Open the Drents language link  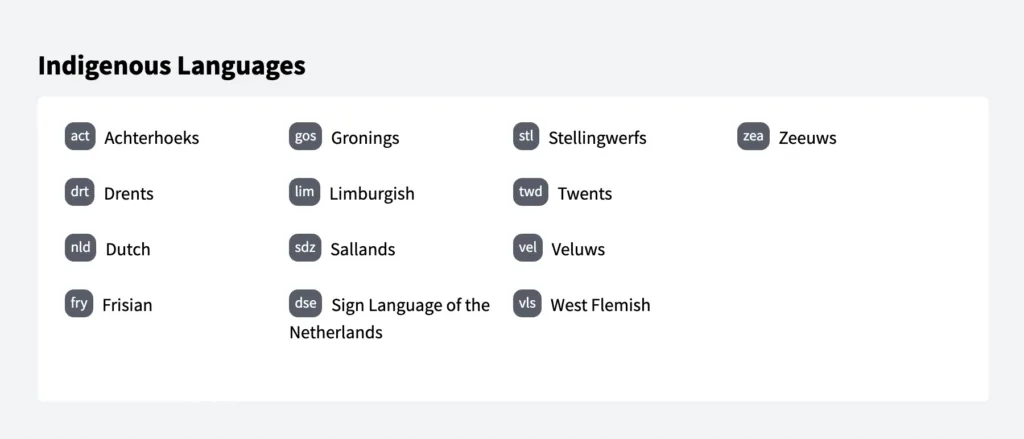(x=129, y=194)
